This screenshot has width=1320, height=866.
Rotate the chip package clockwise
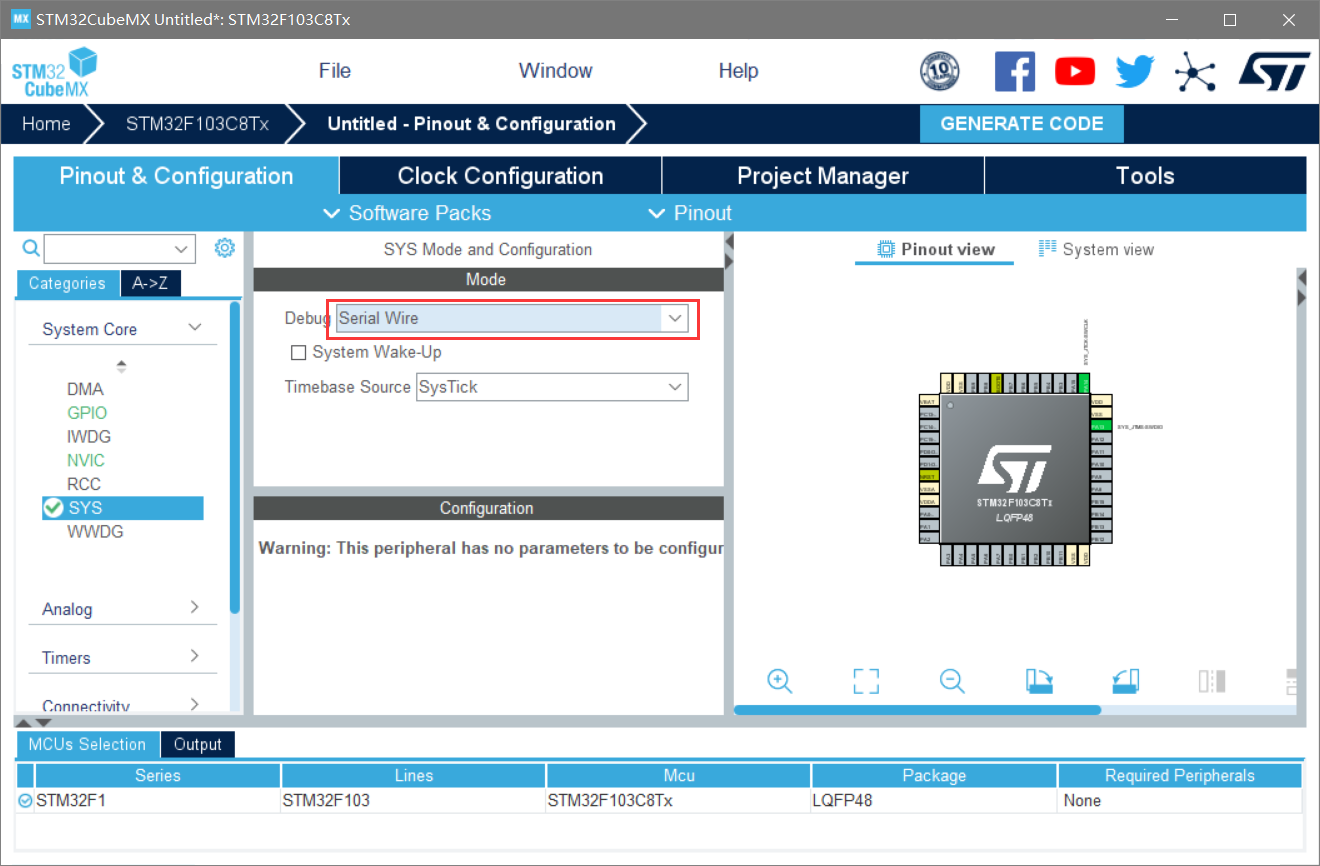click(1039, 681)
